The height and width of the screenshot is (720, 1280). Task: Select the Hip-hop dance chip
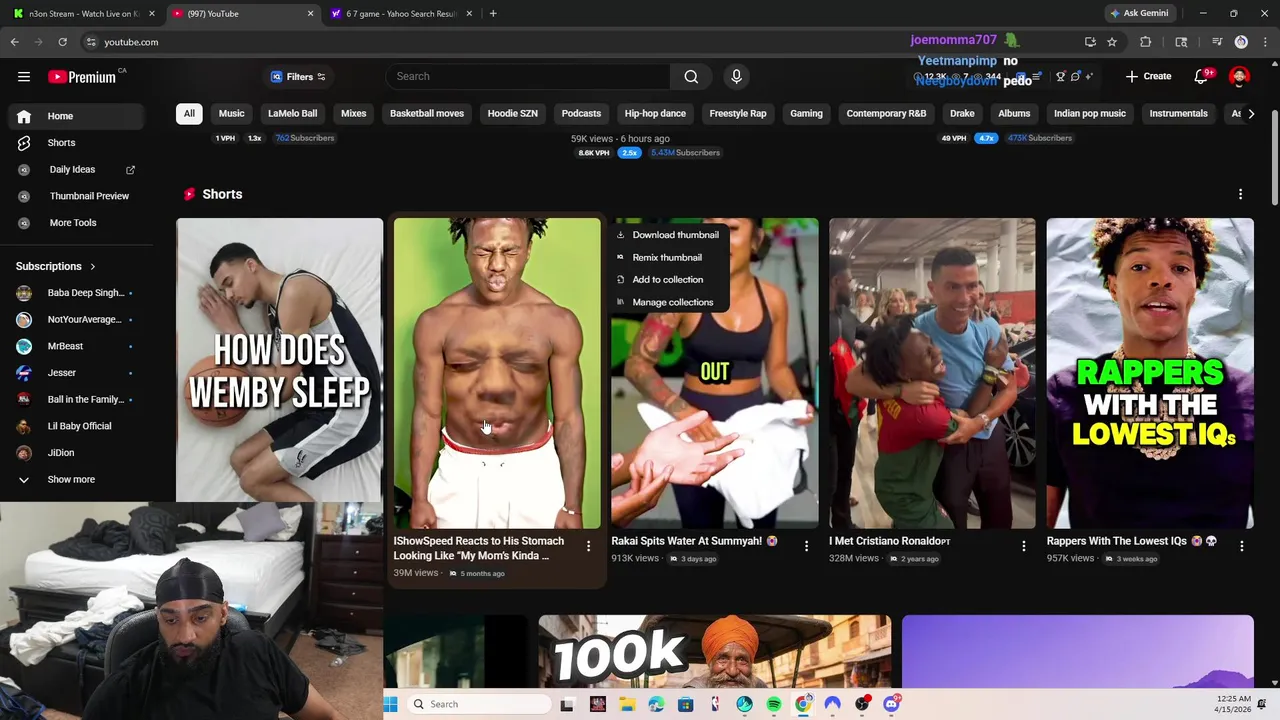(x=655, y=113)
